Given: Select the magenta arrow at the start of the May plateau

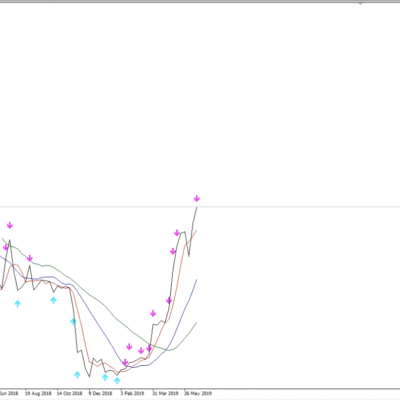Looking at the screenshot, I should tap(177, 232).
